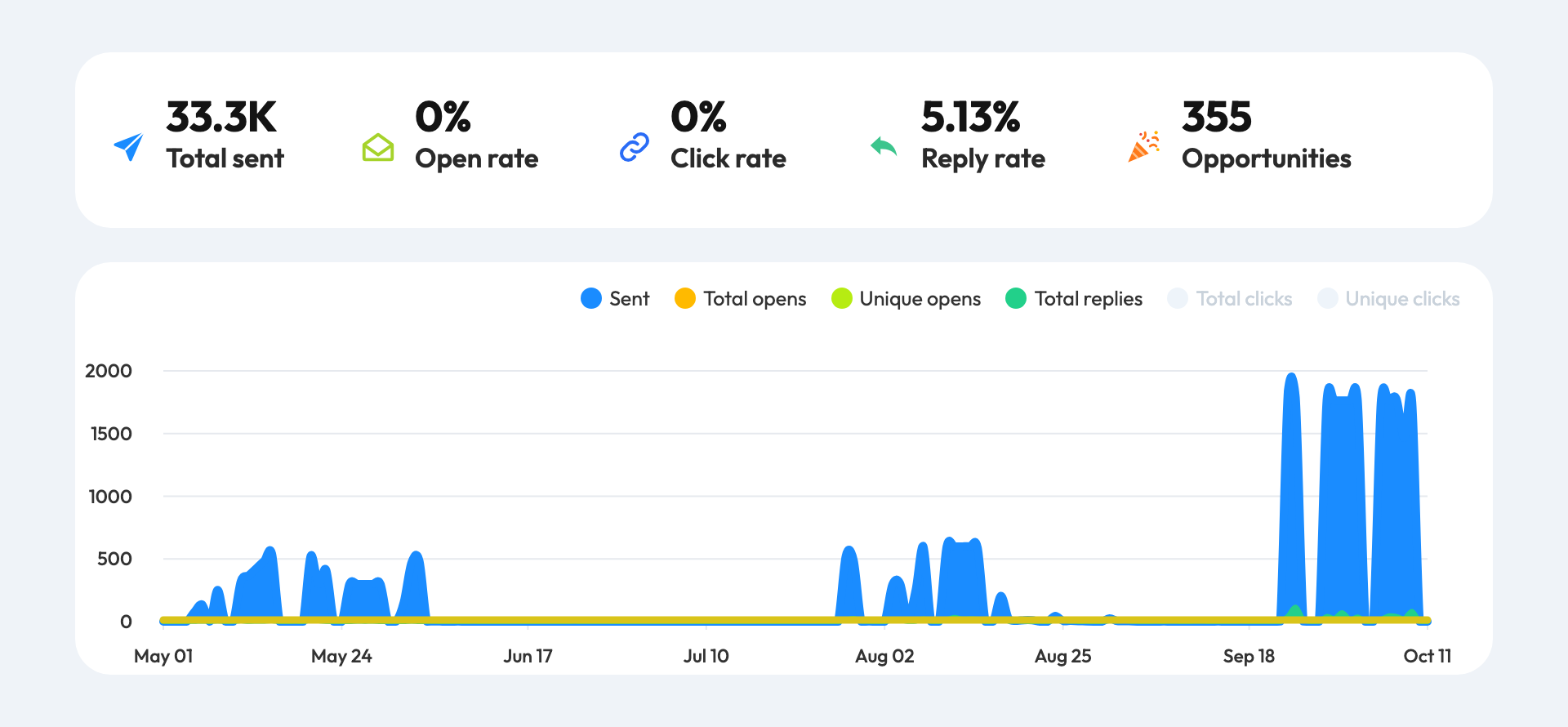The height and width of the screenshot is (727, 1568).
Task: Click the Opportunities label
Action: point(1267,159)
